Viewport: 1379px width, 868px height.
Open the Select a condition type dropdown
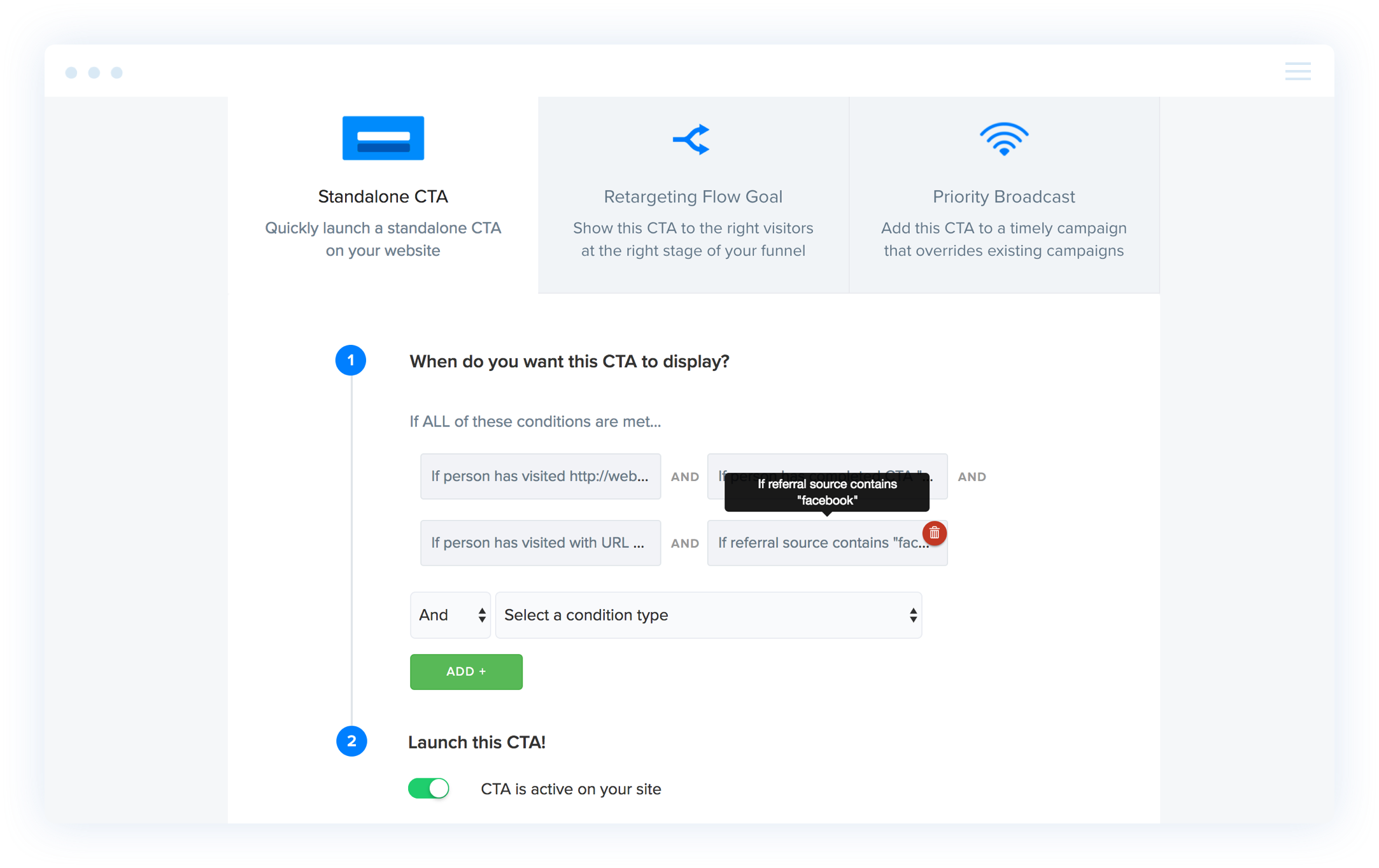click(x=708, y=615)
